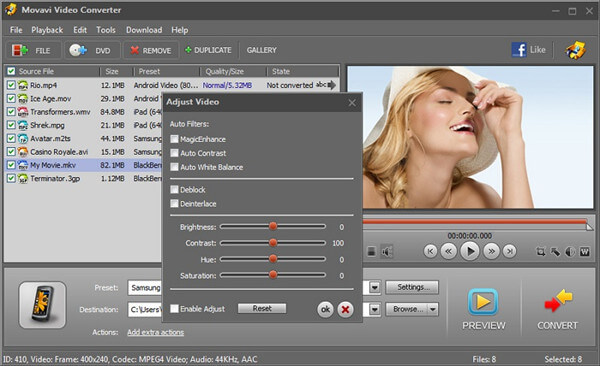Select the crop tool icon

540,252
